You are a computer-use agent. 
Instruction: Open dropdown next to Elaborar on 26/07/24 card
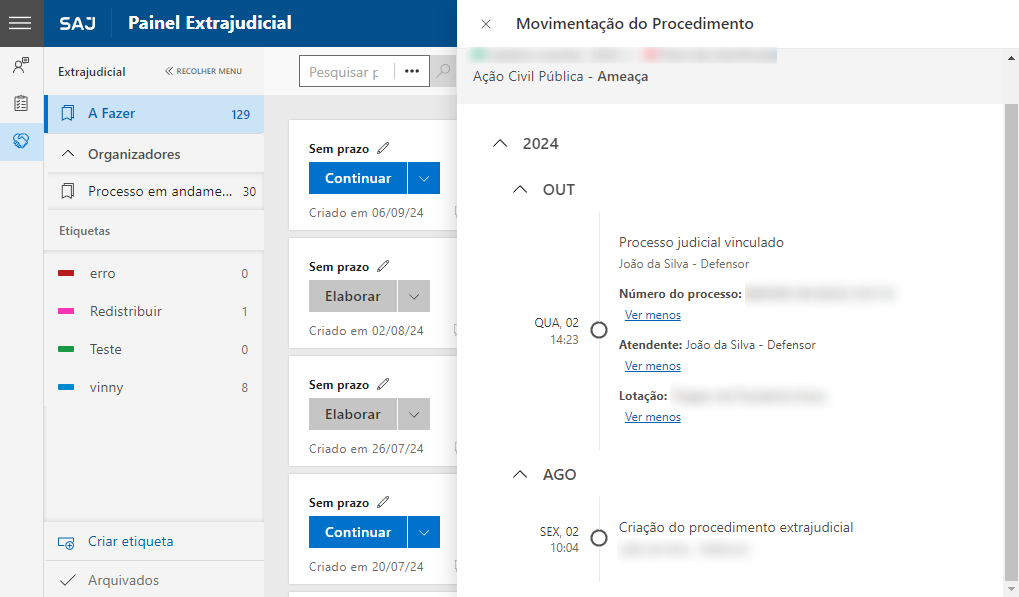coord(414,414)
